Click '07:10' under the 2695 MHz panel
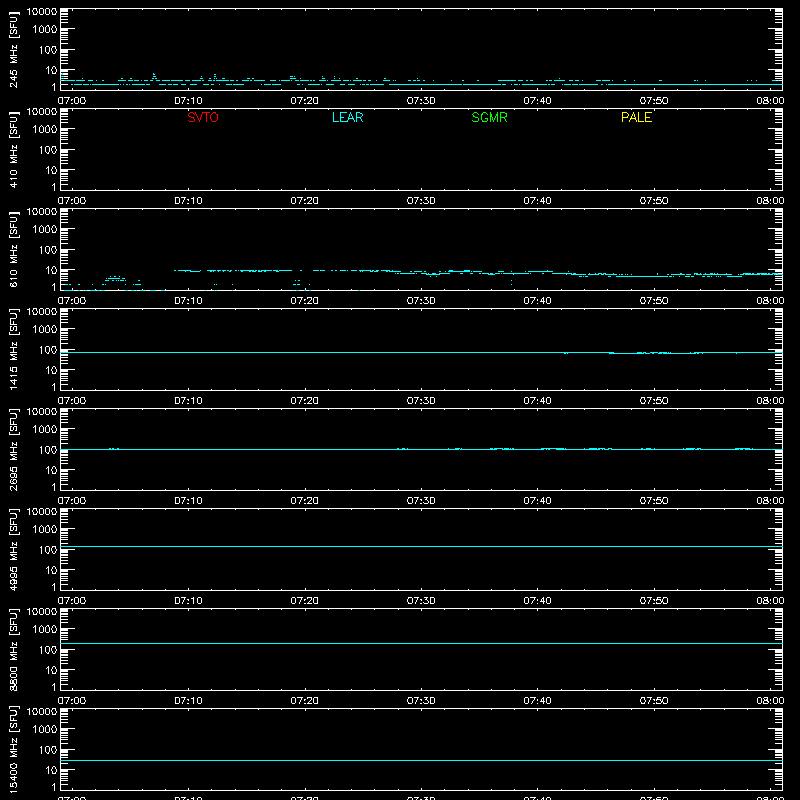 188,501
